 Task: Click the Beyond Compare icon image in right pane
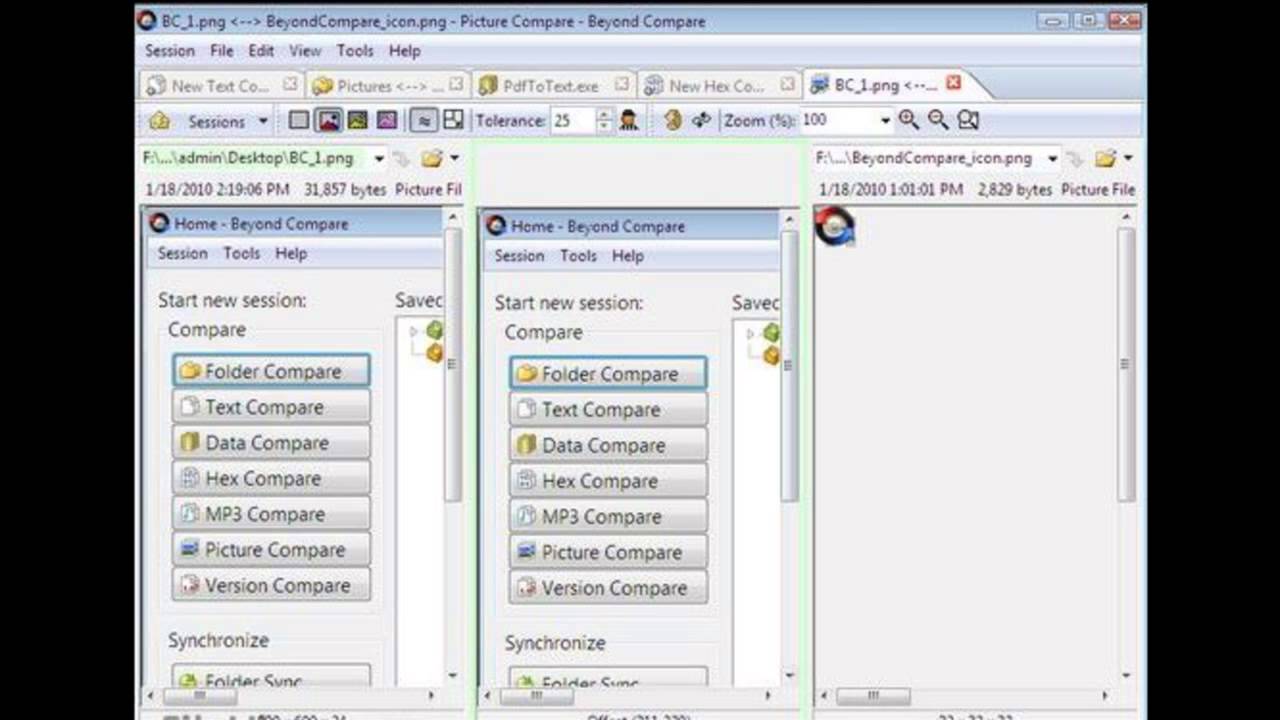tap(834, 227)
